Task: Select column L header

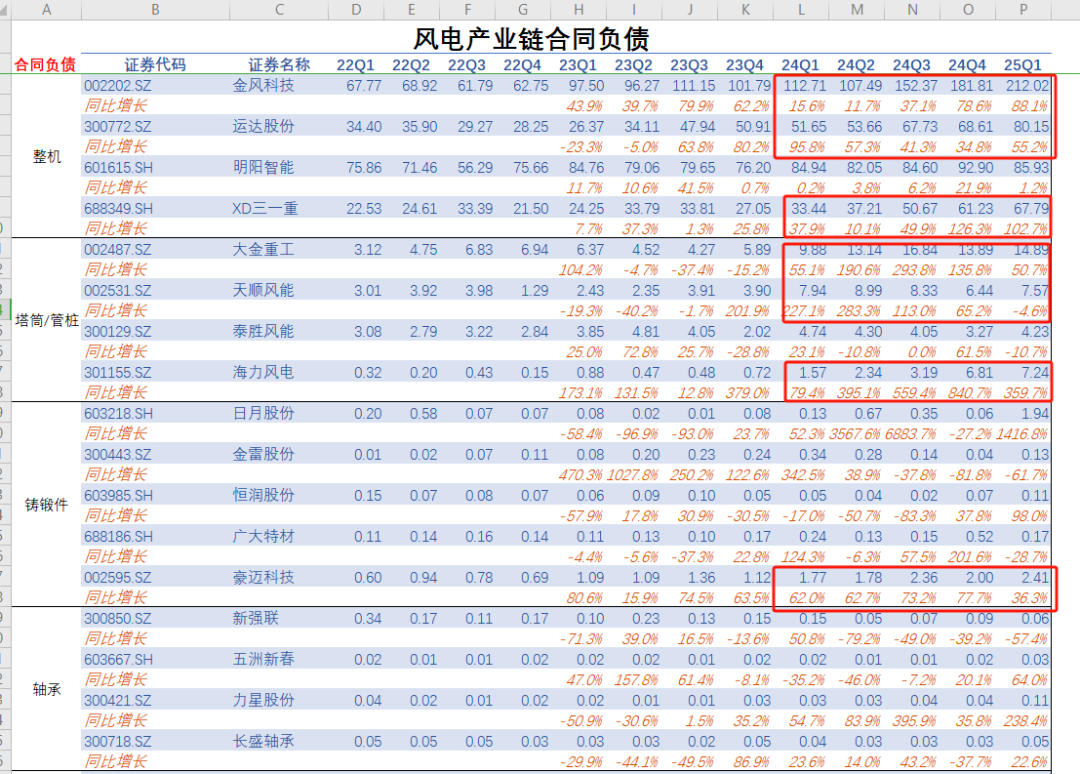Action: 801,10
